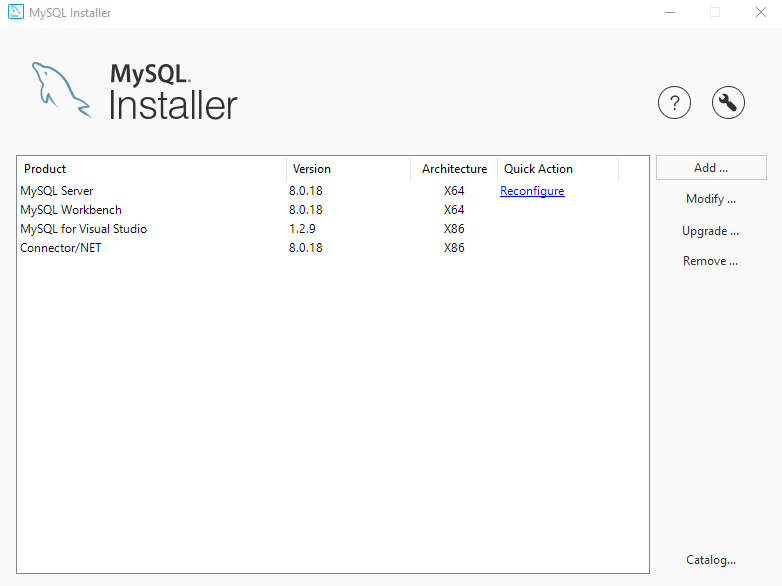
Task: Click the Modify... button
Action: [711, 199]
